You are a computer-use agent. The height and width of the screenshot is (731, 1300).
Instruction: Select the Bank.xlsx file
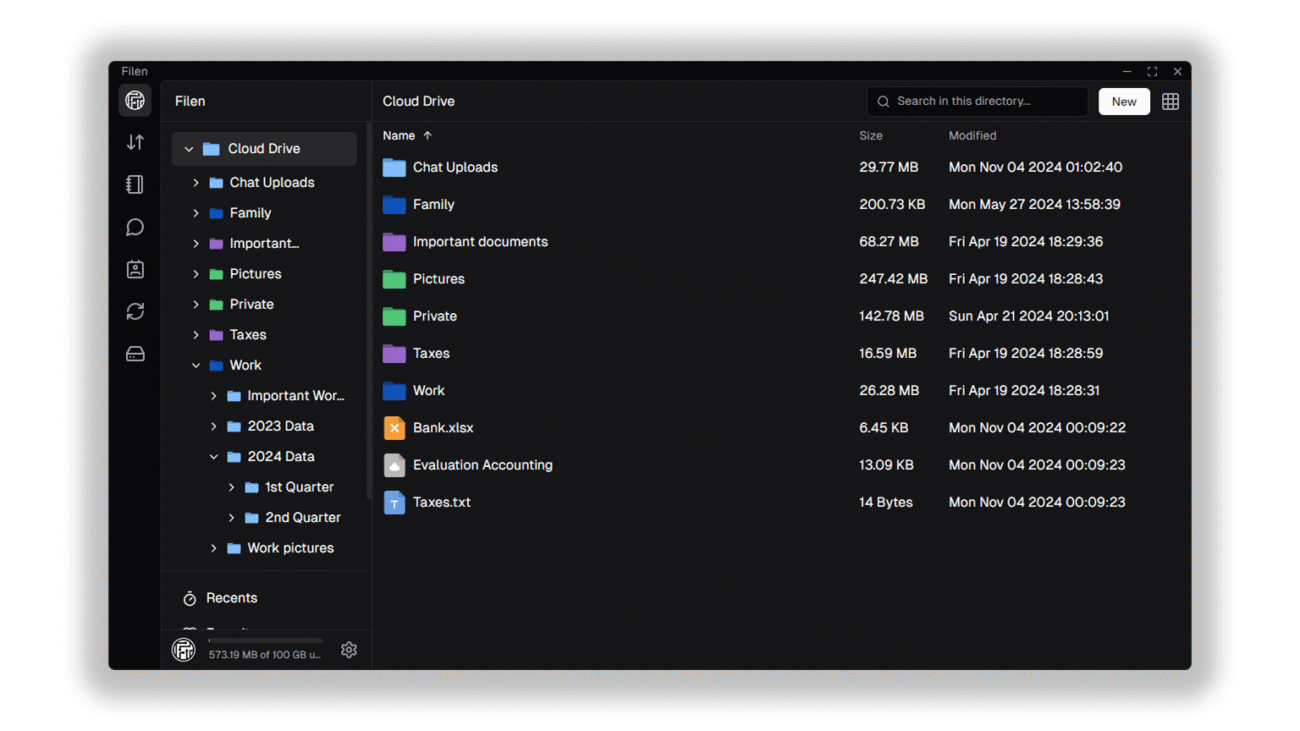[x=443, y=428]
